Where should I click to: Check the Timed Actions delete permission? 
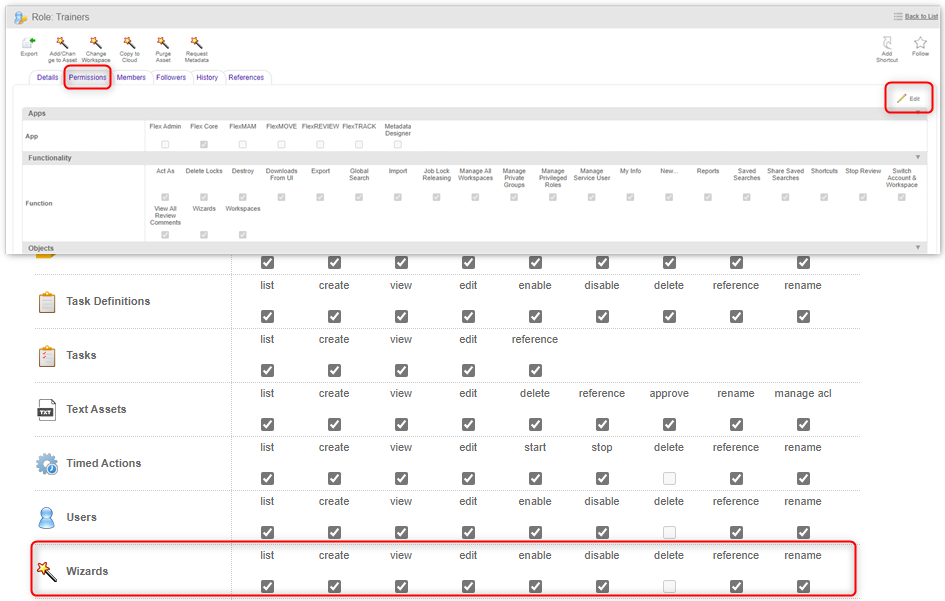click(x=669, y=479)
